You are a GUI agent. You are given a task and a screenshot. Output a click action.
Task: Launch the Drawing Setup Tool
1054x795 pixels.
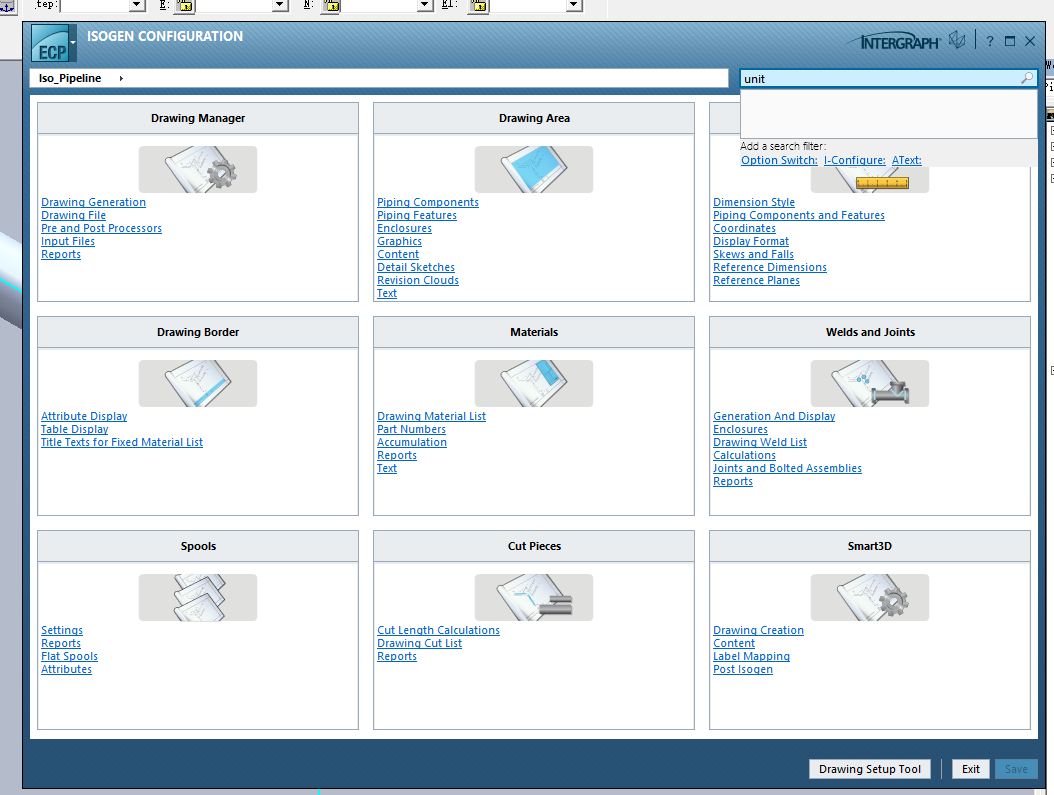[869, 769]
